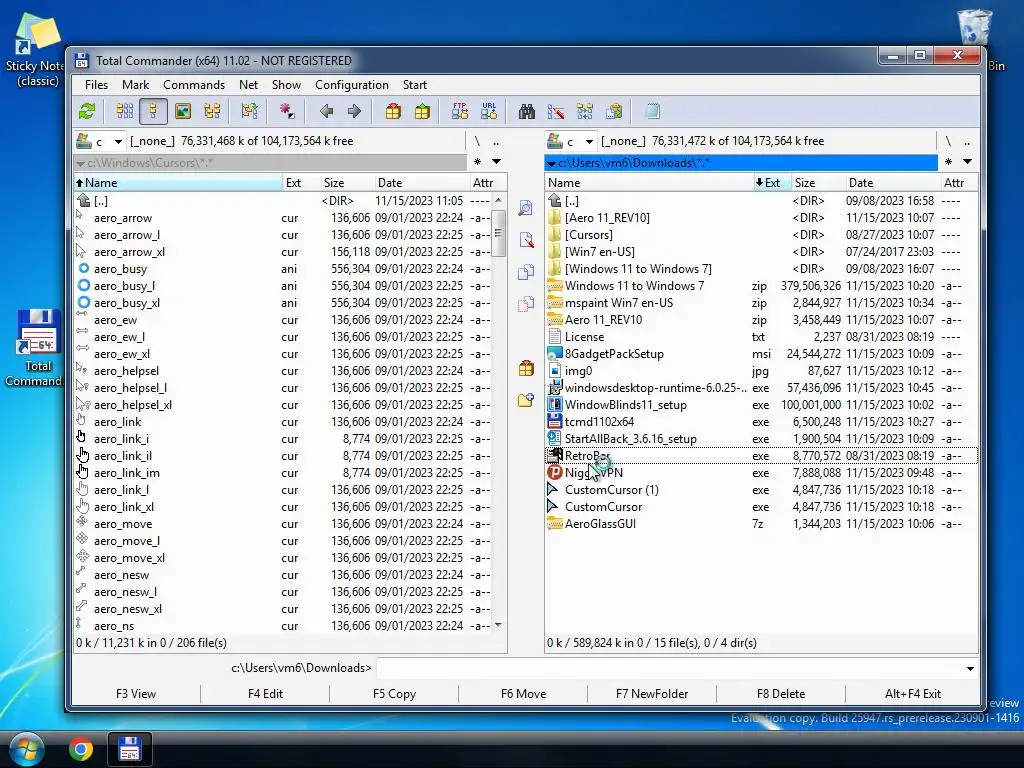
Task: Go back with left arrow icon
Action: pyautogui.click(x=326, y=111)
